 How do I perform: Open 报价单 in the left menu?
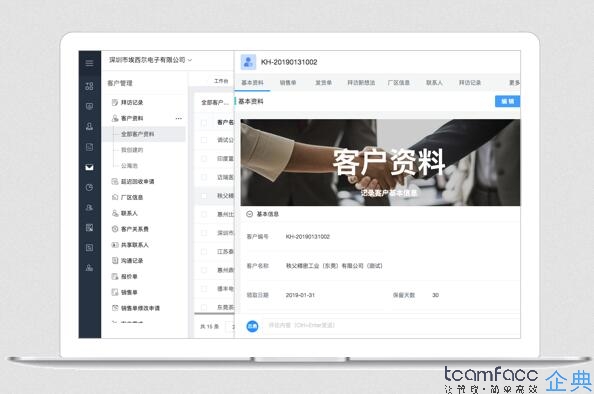pos(129,276)
